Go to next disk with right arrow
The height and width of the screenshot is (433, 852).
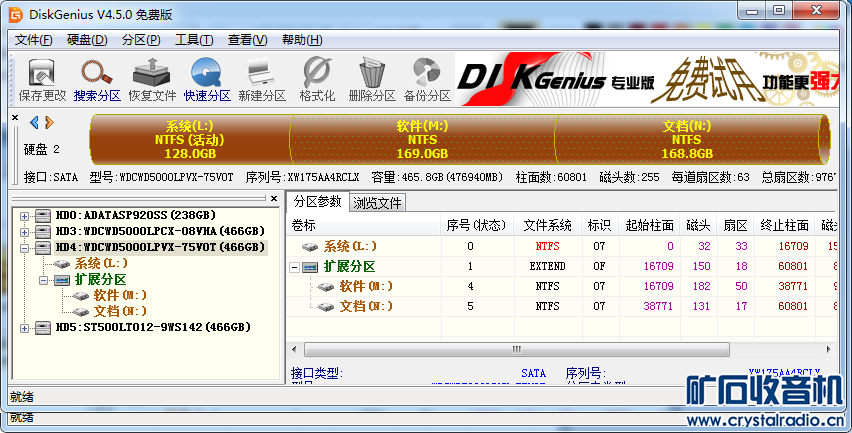click(x=49, y=122)
